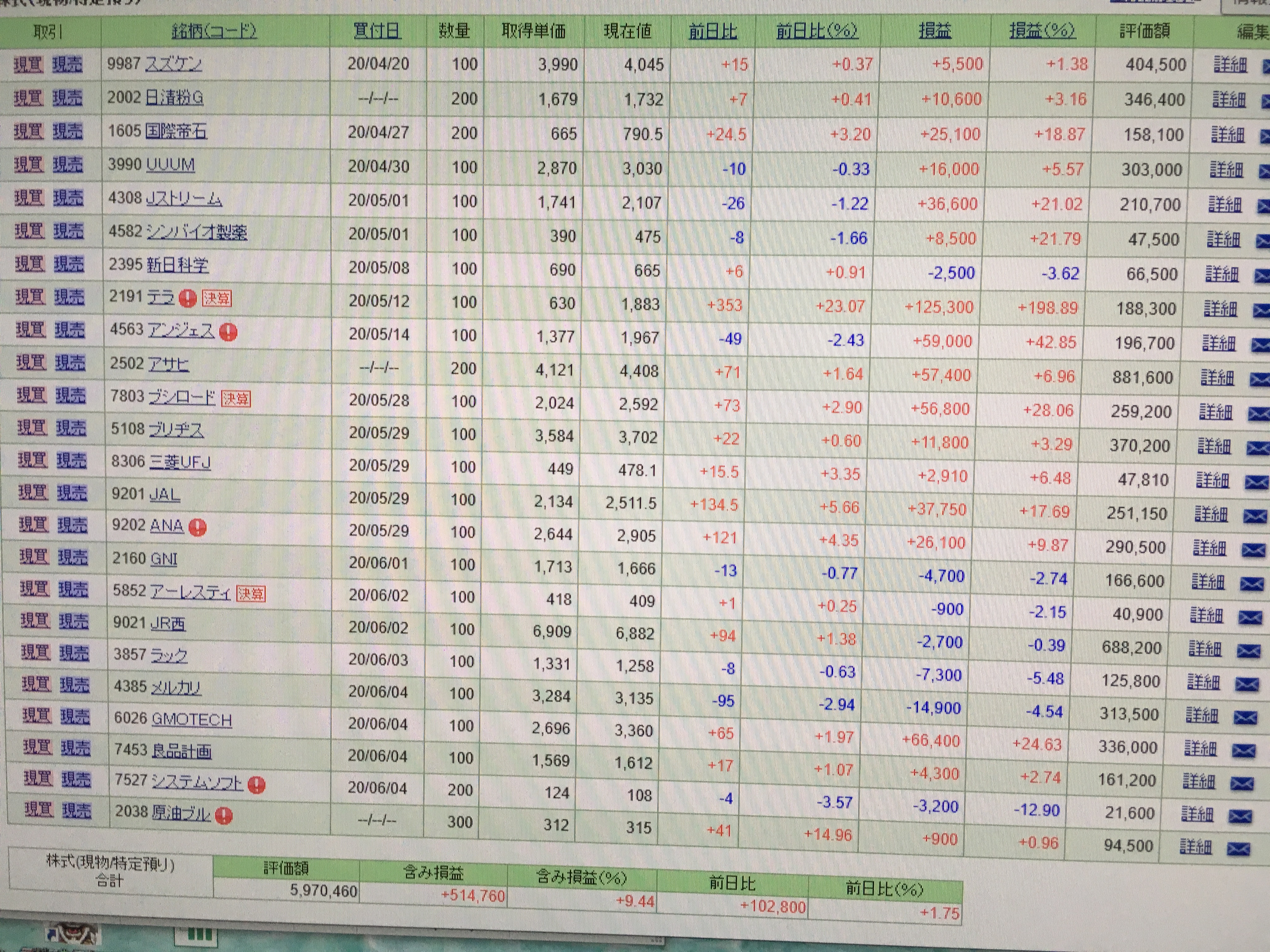Open the GMOTECH stock link
The height and width of the screenshot is (952, 1270).
[x=191, y=720]
